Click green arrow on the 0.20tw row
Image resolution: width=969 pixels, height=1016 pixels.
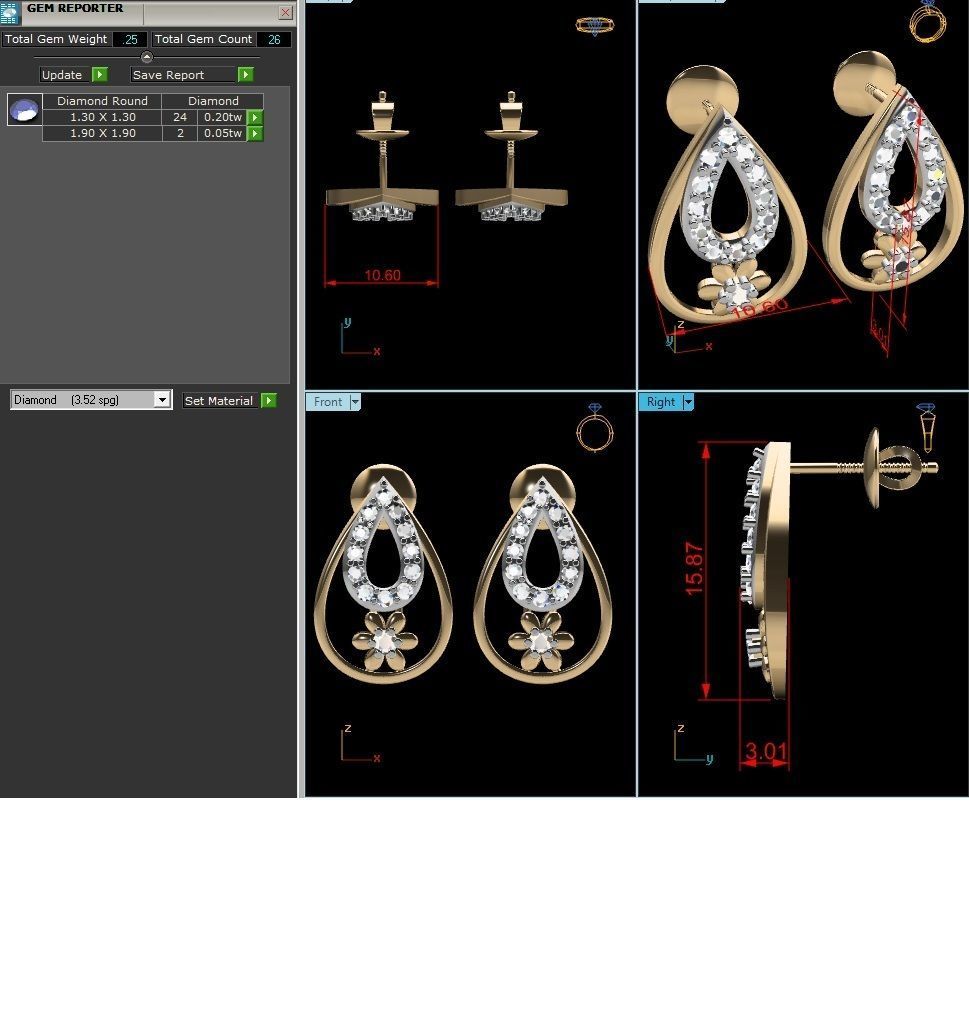tap(255, 117)
